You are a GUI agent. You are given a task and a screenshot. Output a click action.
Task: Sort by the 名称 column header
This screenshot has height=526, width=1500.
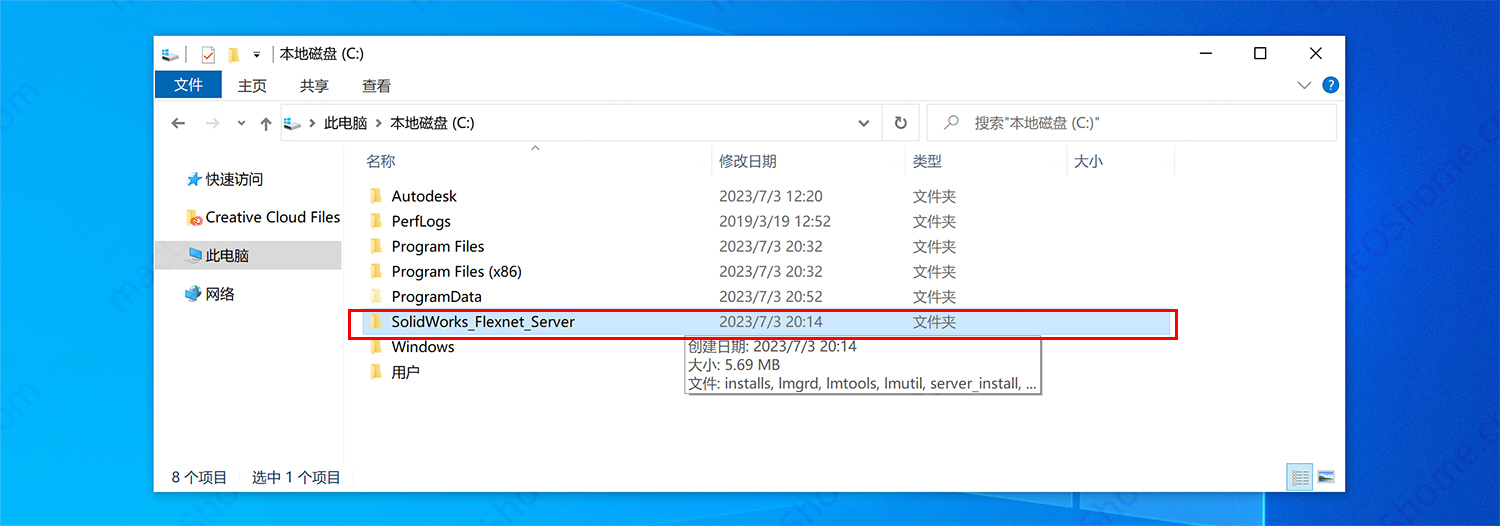click(381, 161)
